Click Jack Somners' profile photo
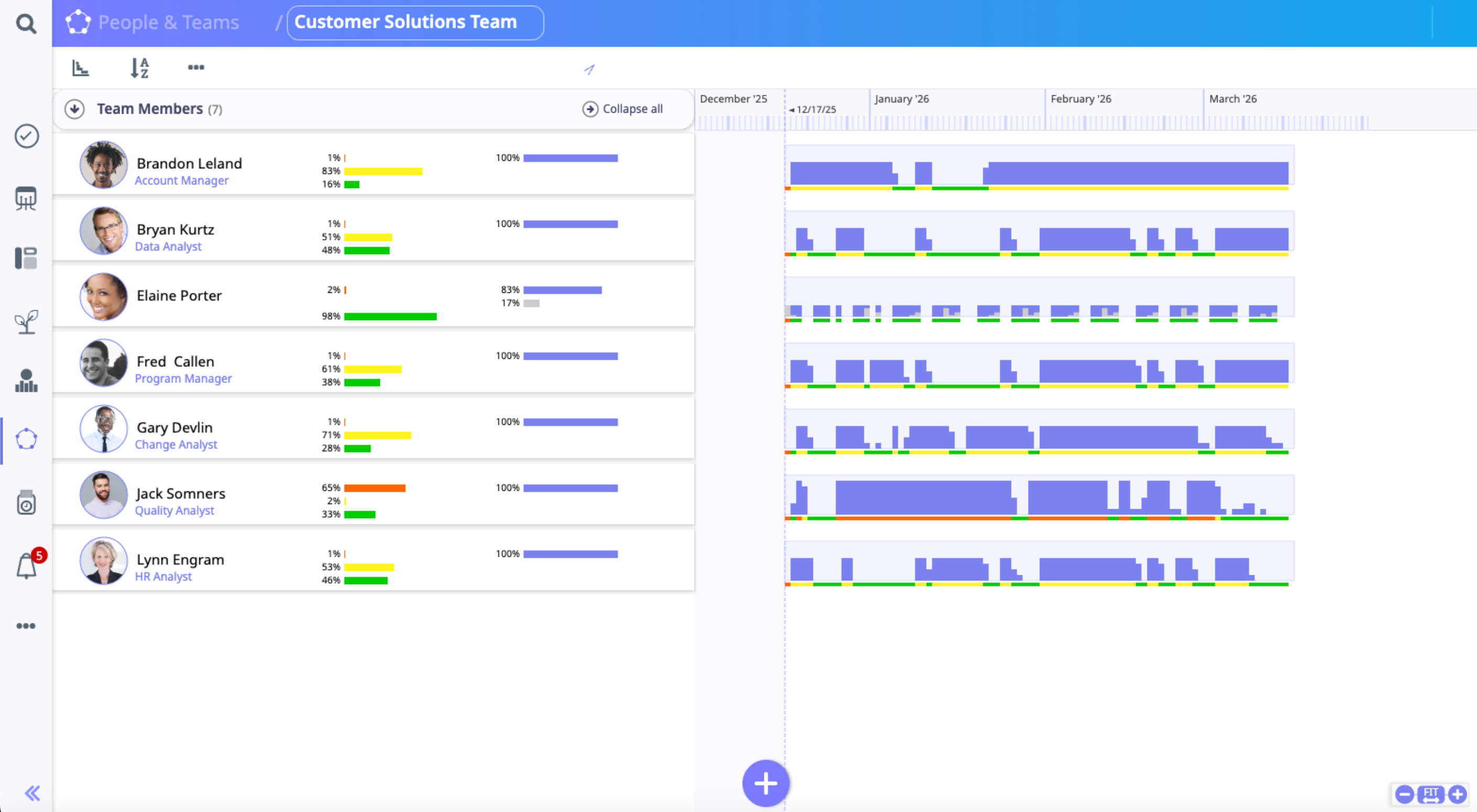 pos(103,495)
